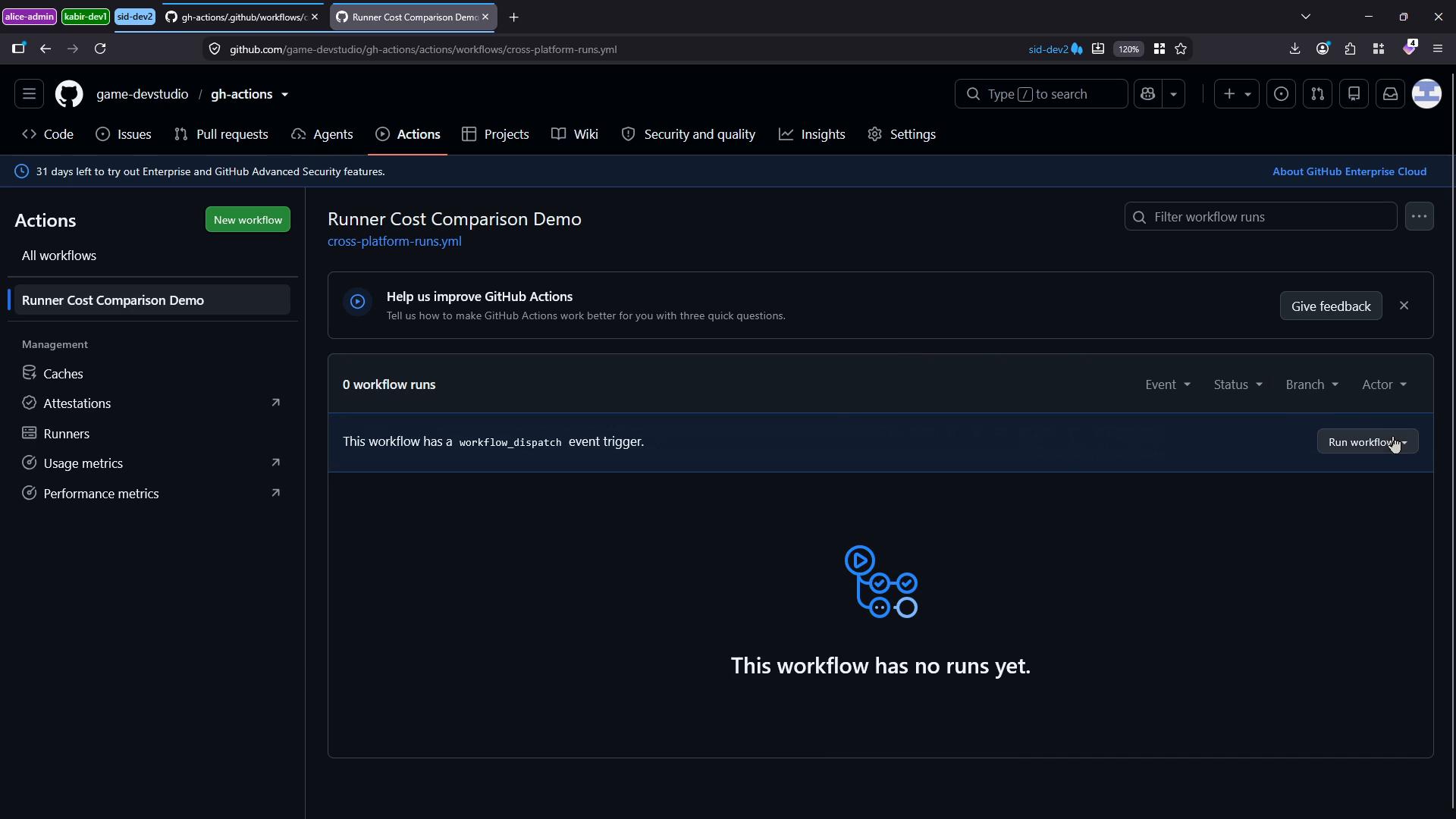Open the alice-admin container tab
This screenshot has height=819, width=1456.
click(x=30, y=17)
